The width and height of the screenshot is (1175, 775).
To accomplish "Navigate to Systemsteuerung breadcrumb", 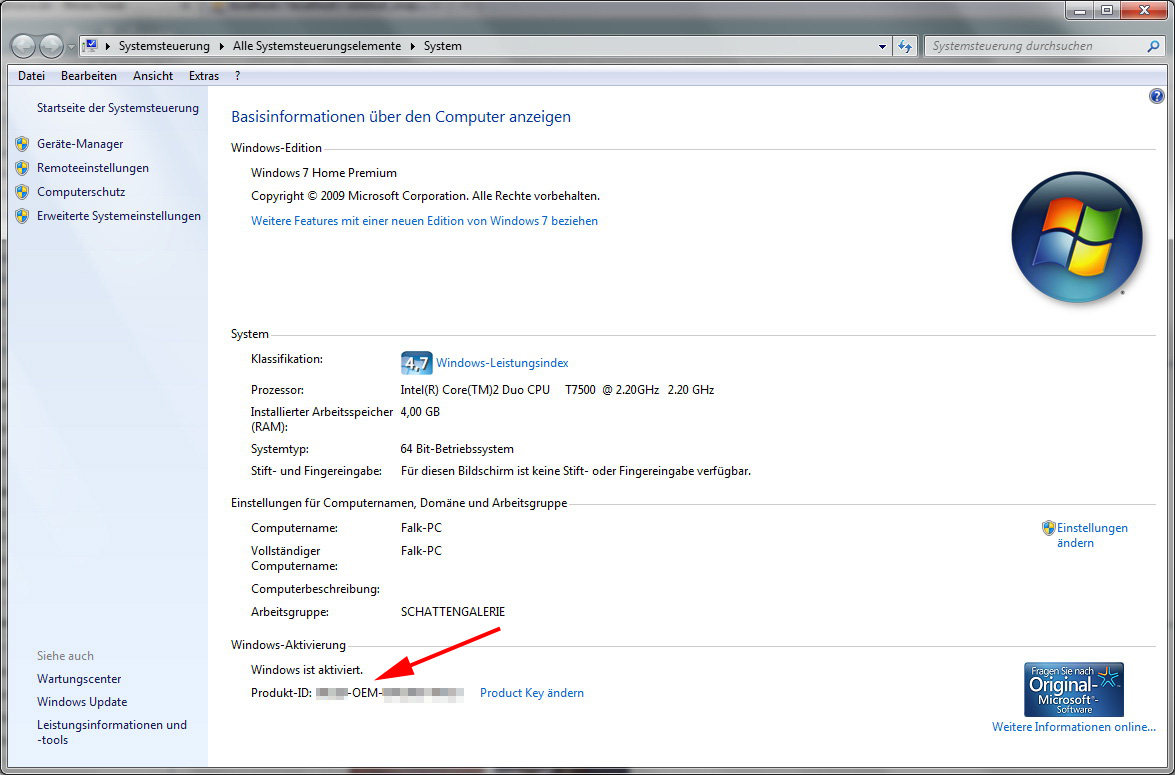I will point(164,46).
